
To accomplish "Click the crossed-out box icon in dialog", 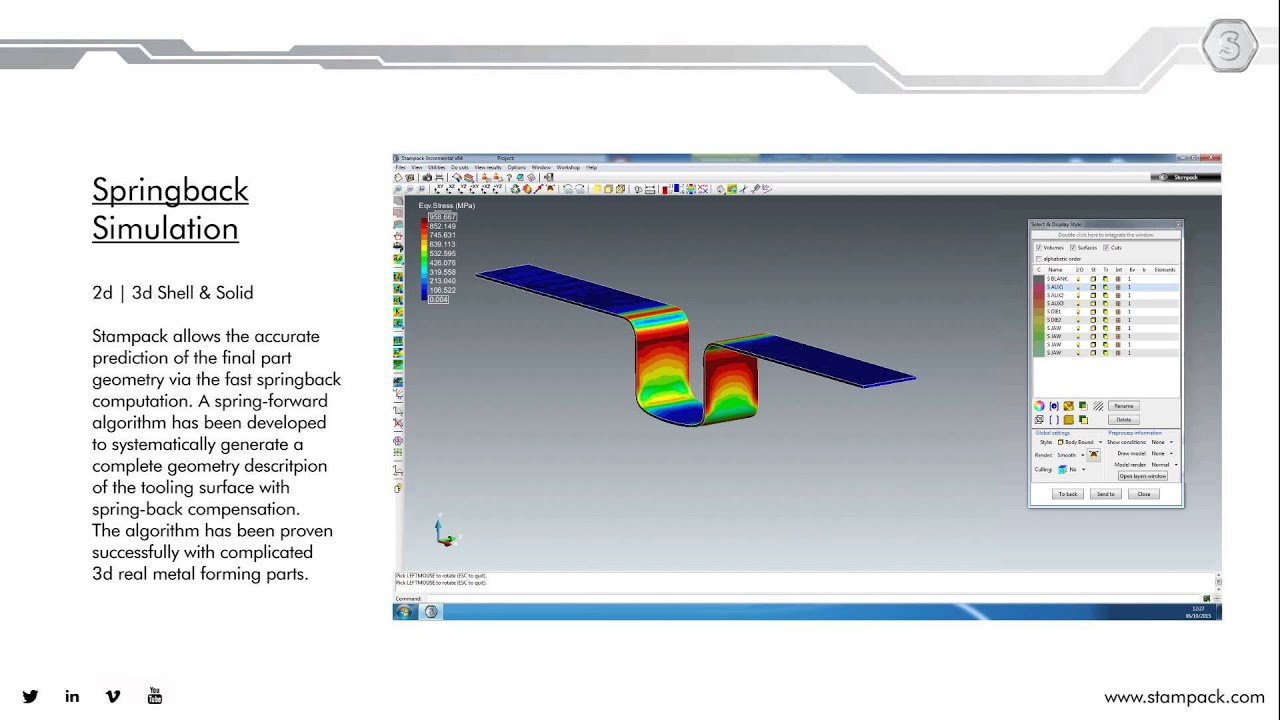I will pyautogui.click(x=1039, y=419).
